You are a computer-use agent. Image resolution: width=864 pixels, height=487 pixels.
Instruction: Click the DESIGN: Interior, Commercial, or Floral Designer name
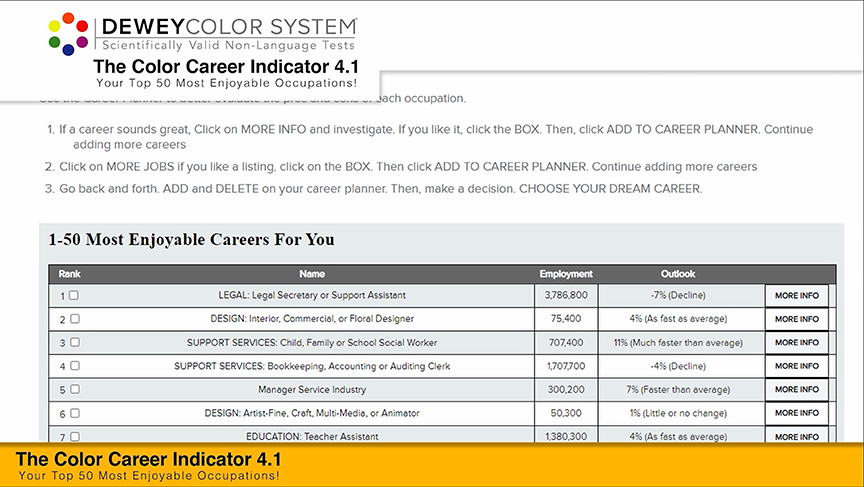(x=312, y=318)
